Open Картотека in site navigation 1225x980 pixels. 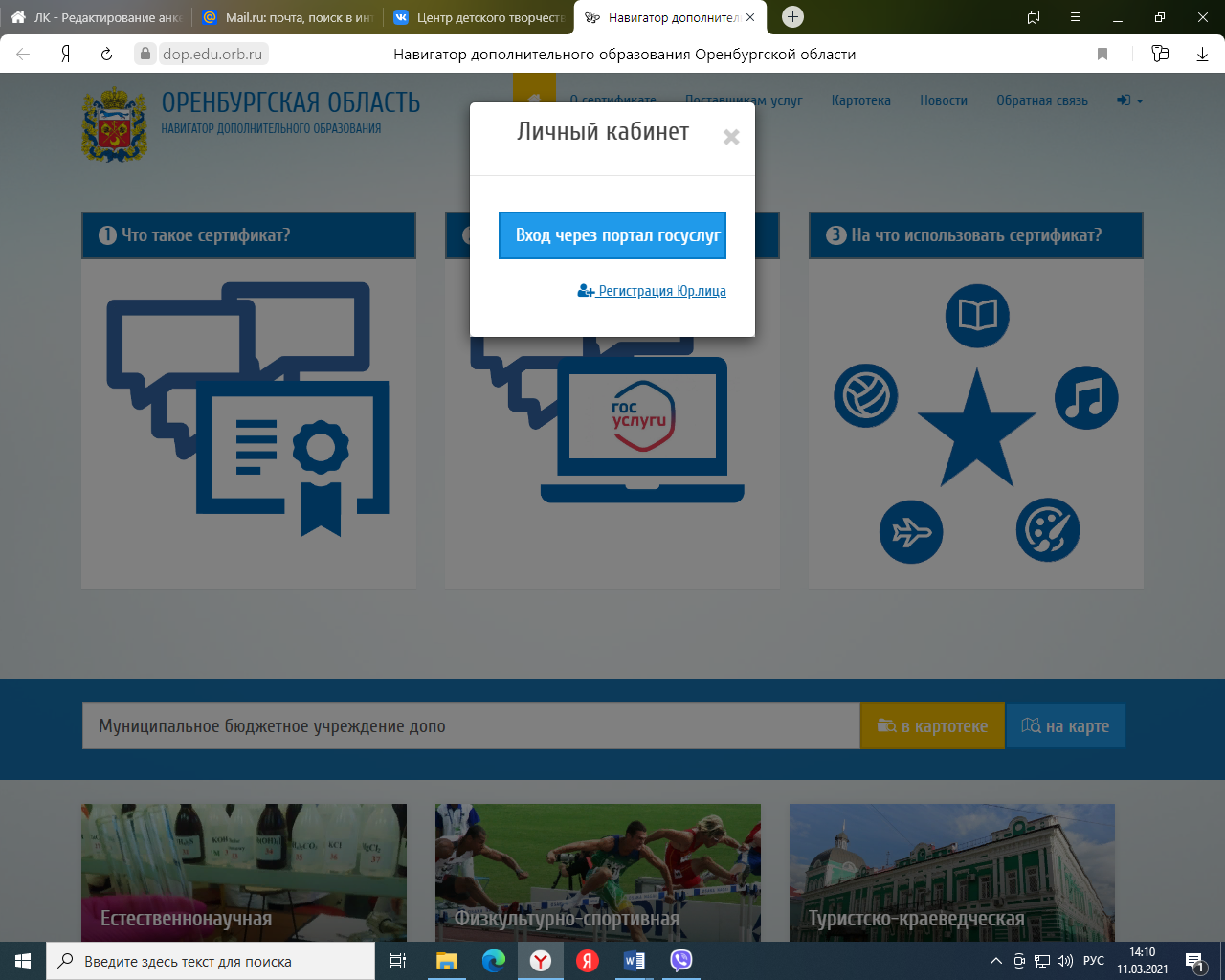[860, 100]
